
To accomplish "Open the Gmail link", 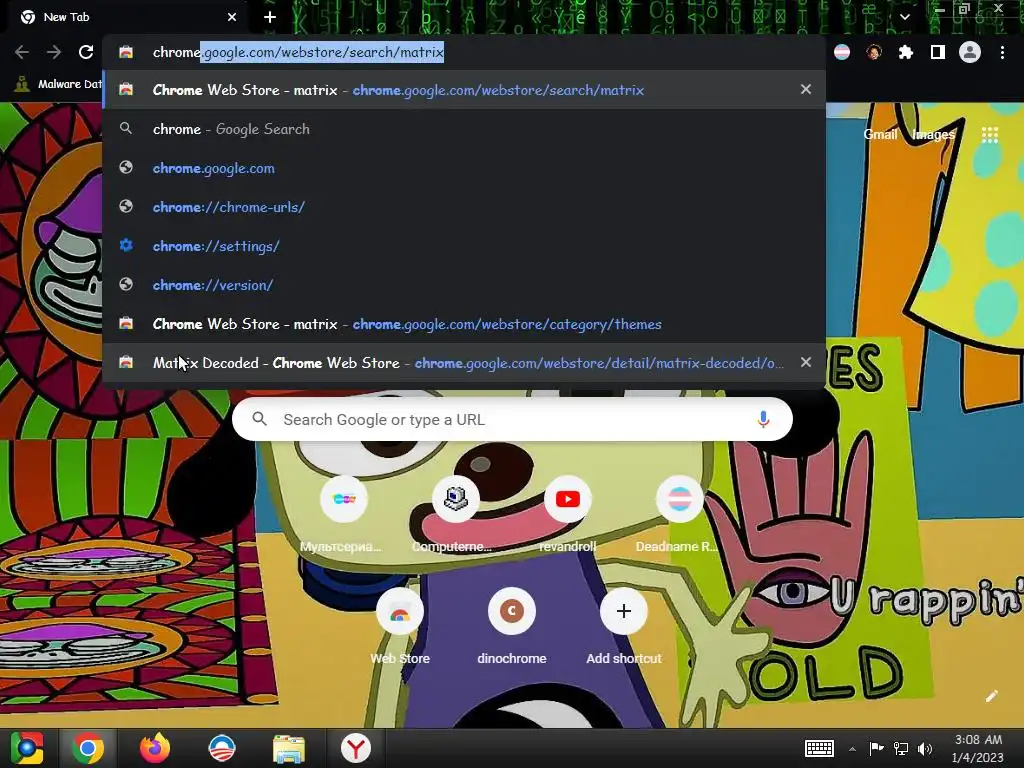I will coord(880,135).
